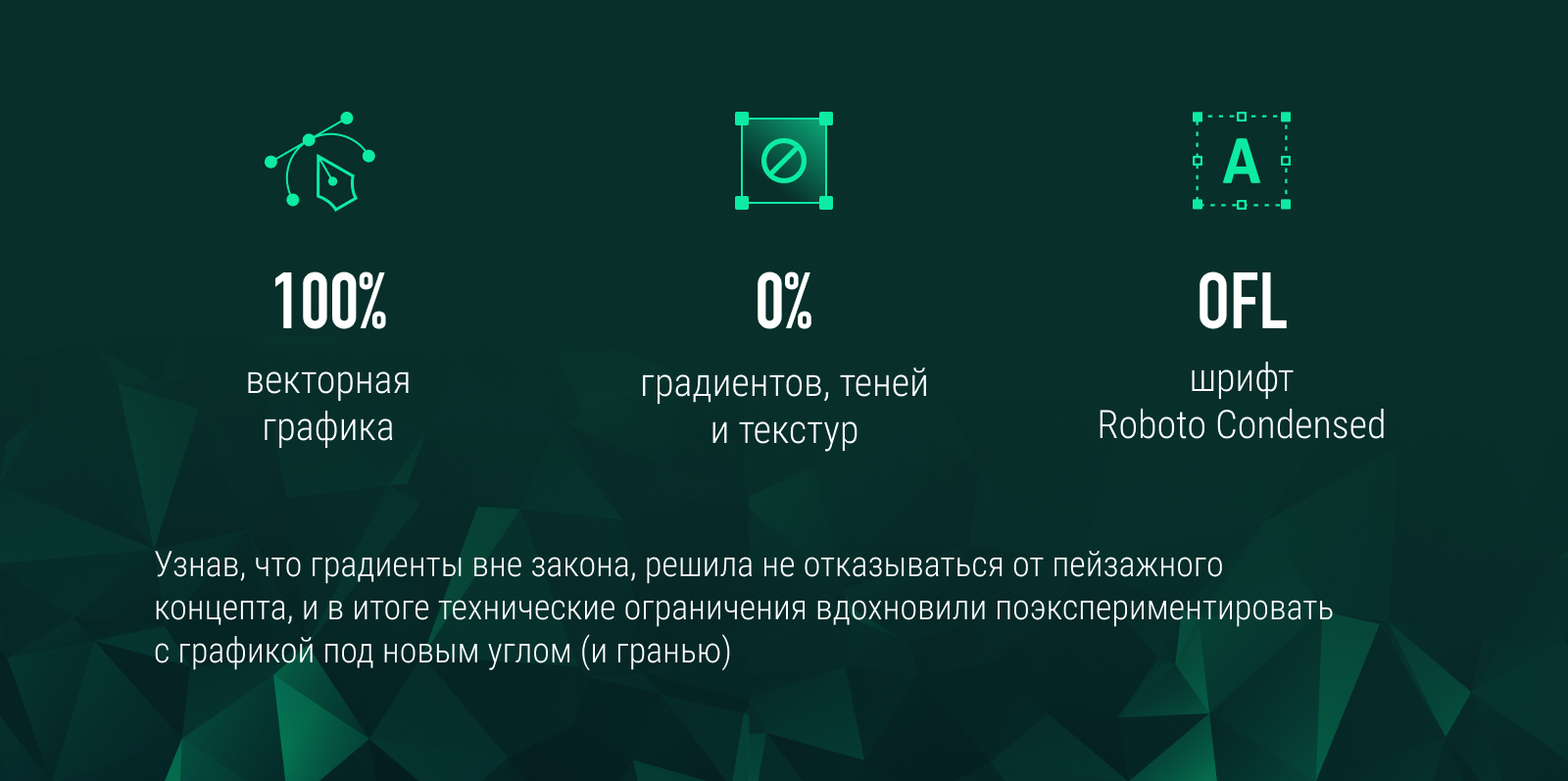The width and height of the screenshot is (1568, 781).
Task: Click the paragraph line ending "(и гранью)"
Action: (x=442, y=652)
